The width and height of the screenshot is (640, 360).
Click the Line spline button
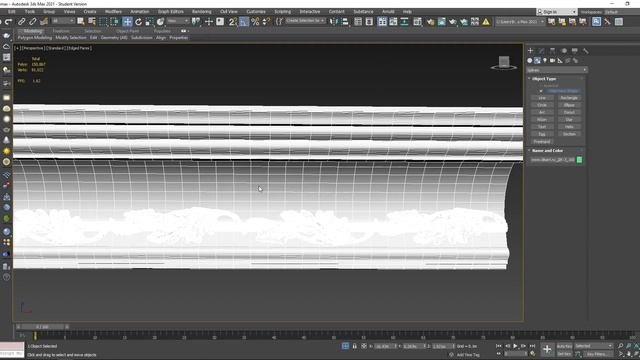[542, 98]
